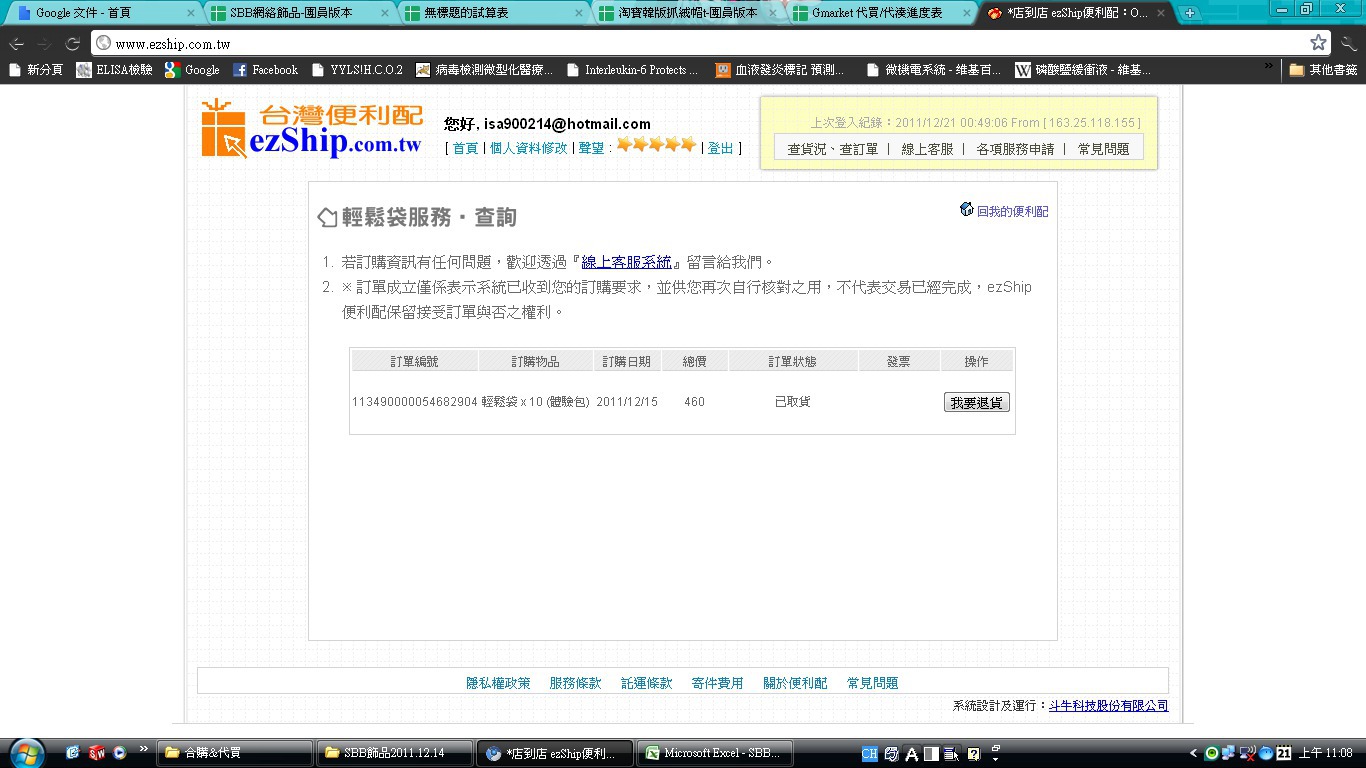Open the 新分頁 bookmark

click(x=36, y=70)
